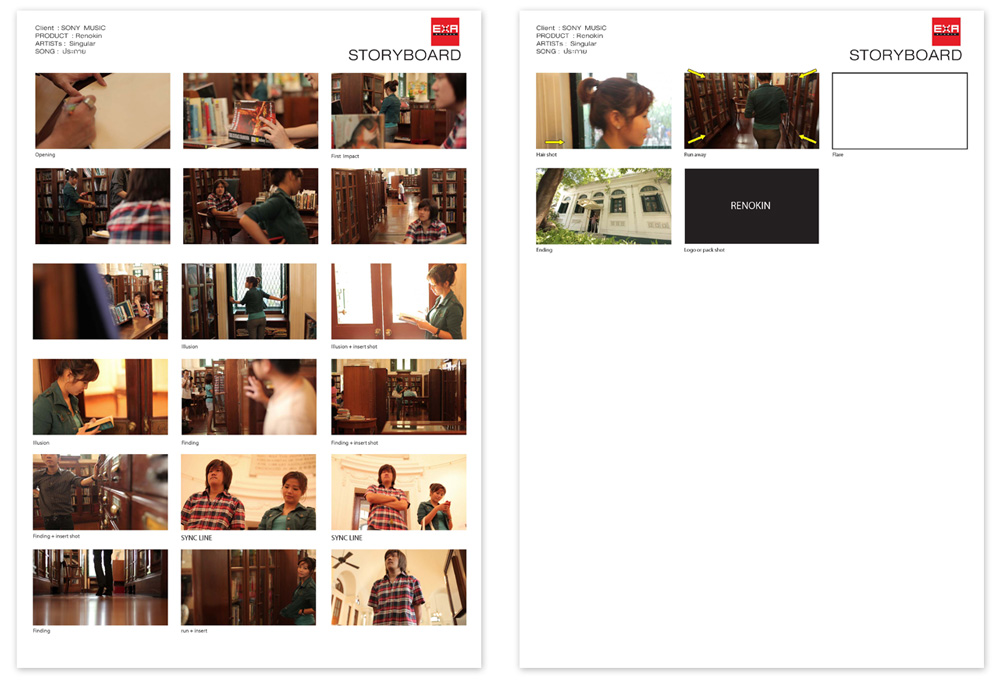Open the Illusion + insert shot thumbnail
The image size is (1000, 684).
(399, 301)
